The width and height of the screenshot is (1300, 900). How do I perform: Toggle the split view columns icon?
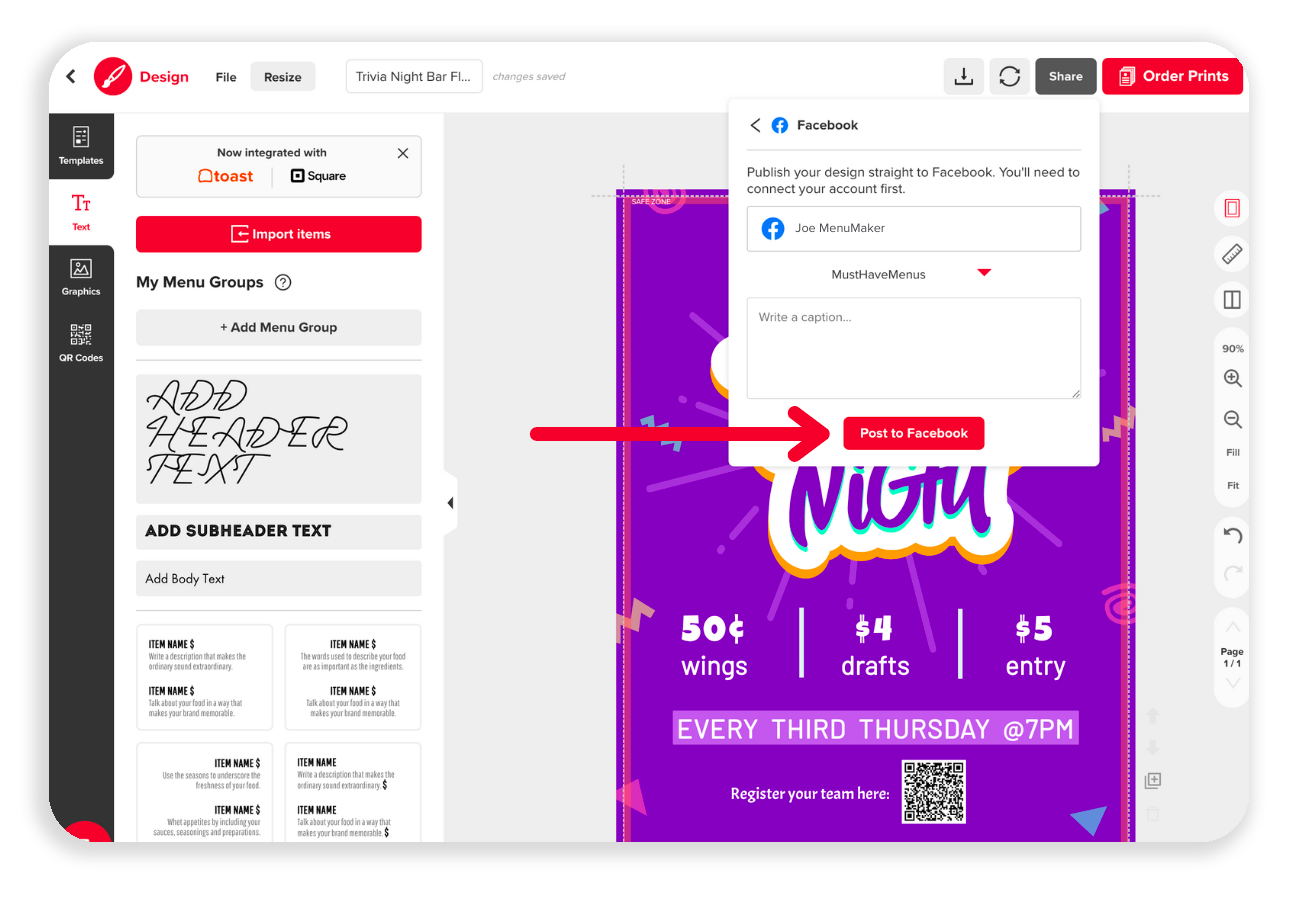[x=1232, y=300]
